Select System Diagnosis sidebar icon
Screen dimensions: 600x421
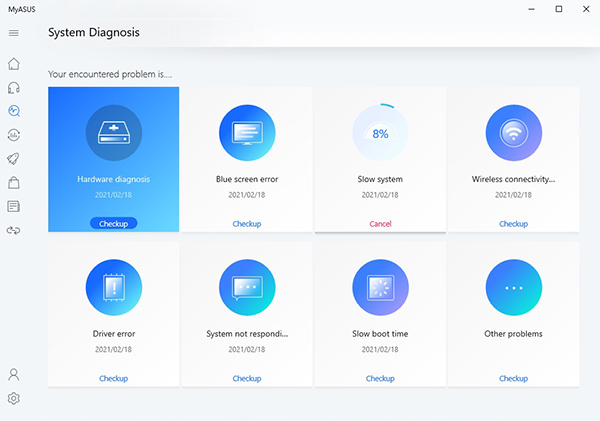(x=14, y=111)
